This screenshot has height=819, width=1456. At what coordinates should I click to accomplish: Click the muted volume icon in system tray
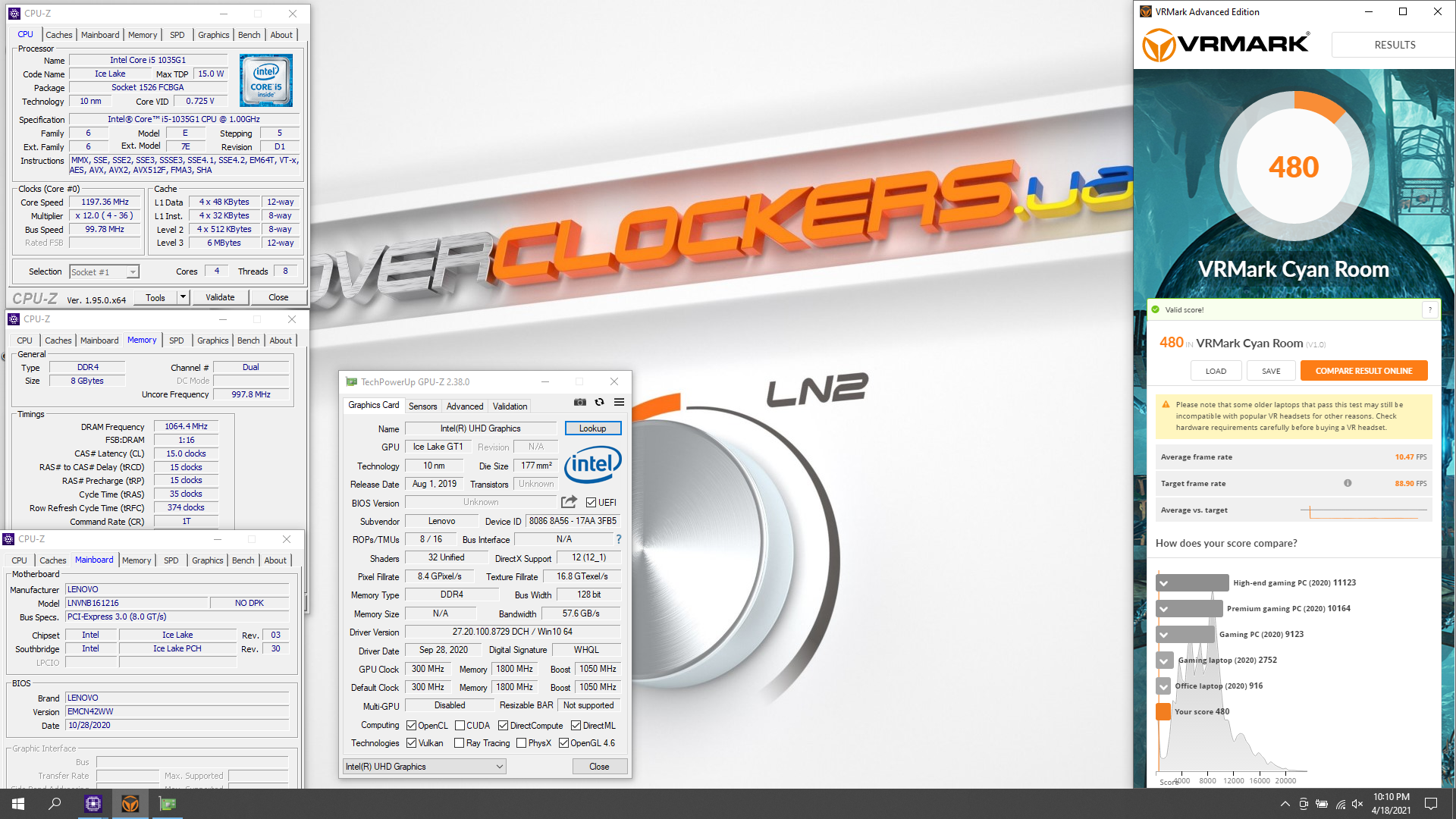[x=1357, y=804]
